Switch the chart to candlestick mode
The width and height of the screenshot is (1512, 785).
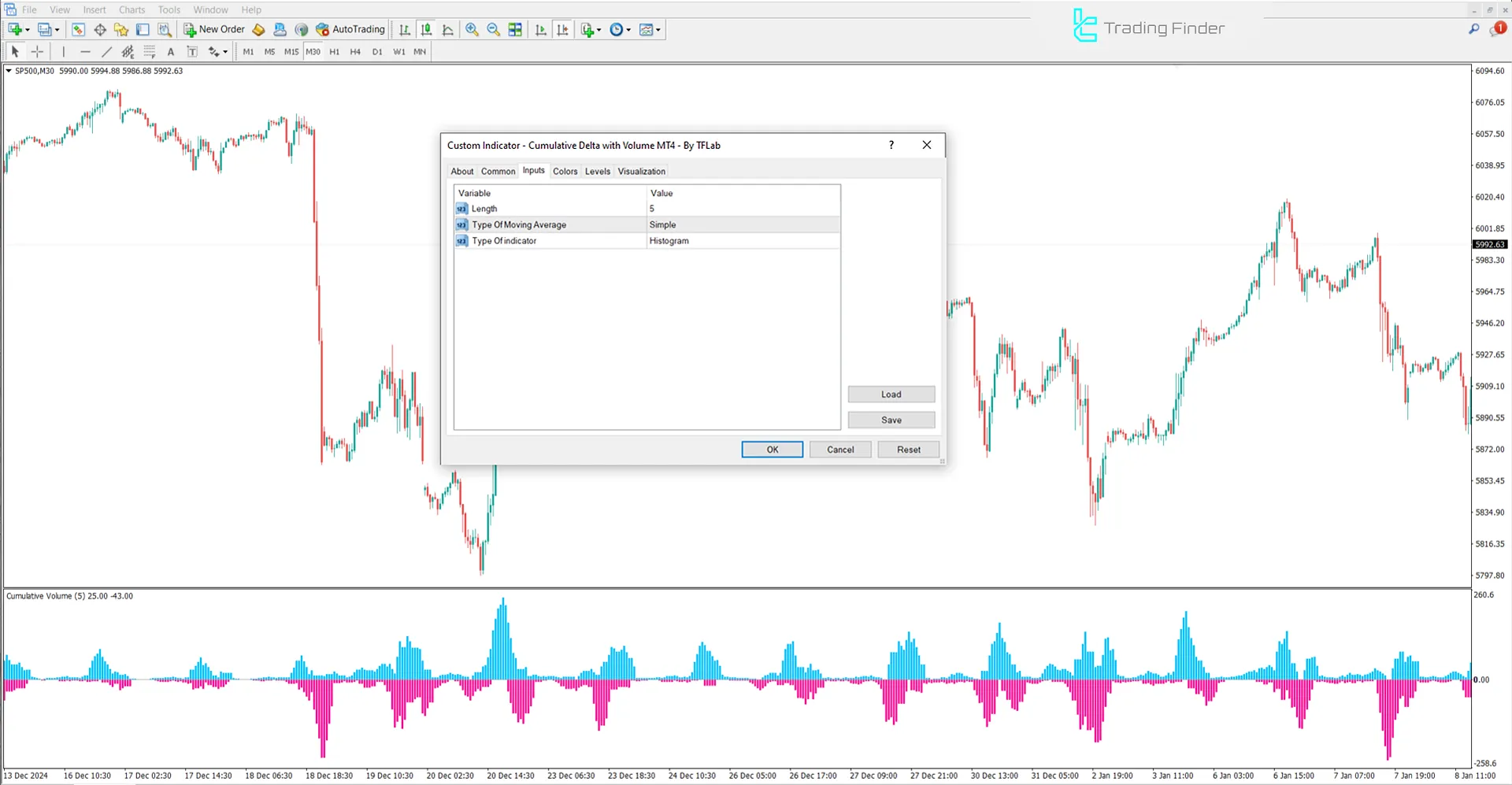tap(426, 29)
